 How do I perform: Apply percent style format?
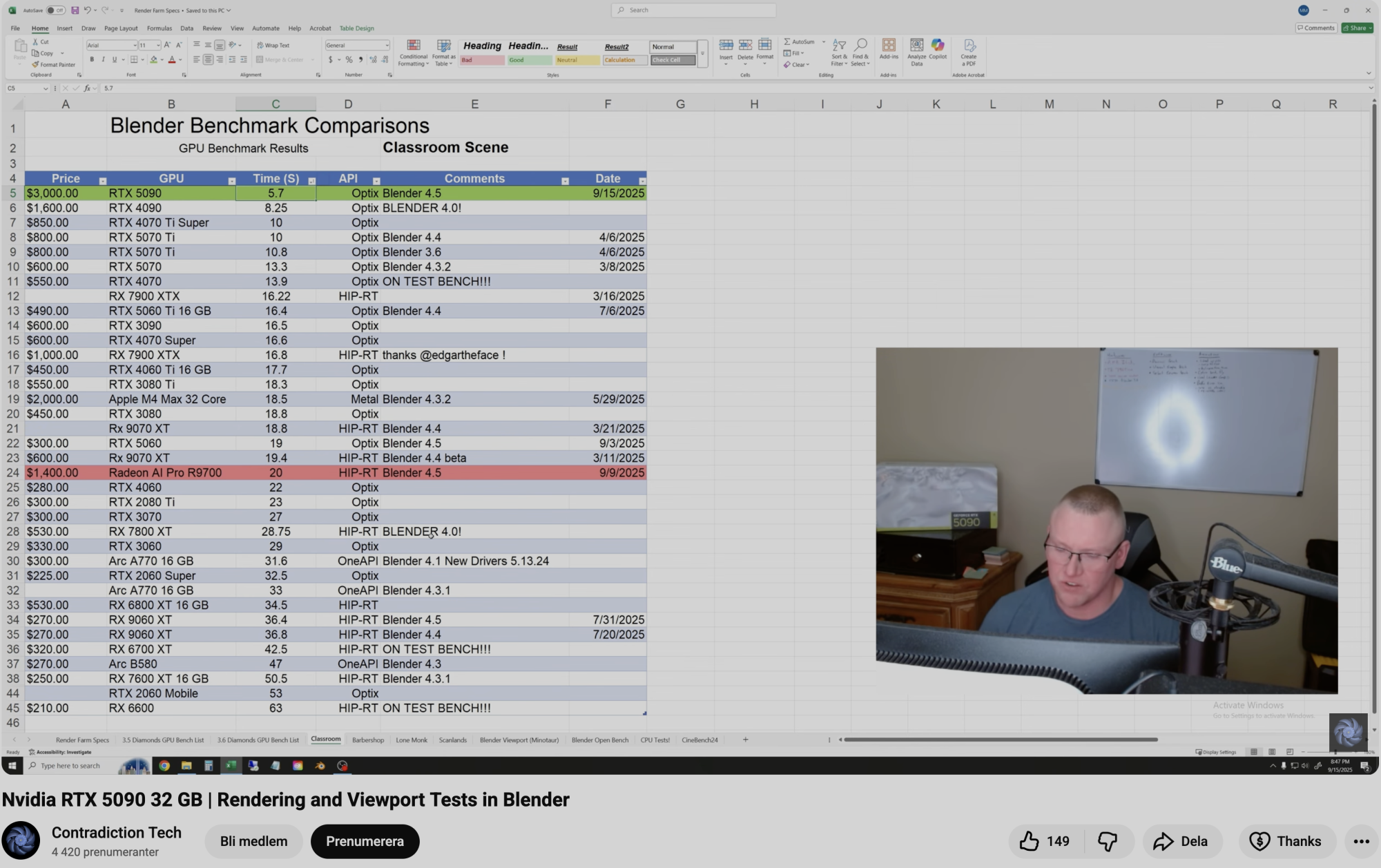[x=349, y=59]
